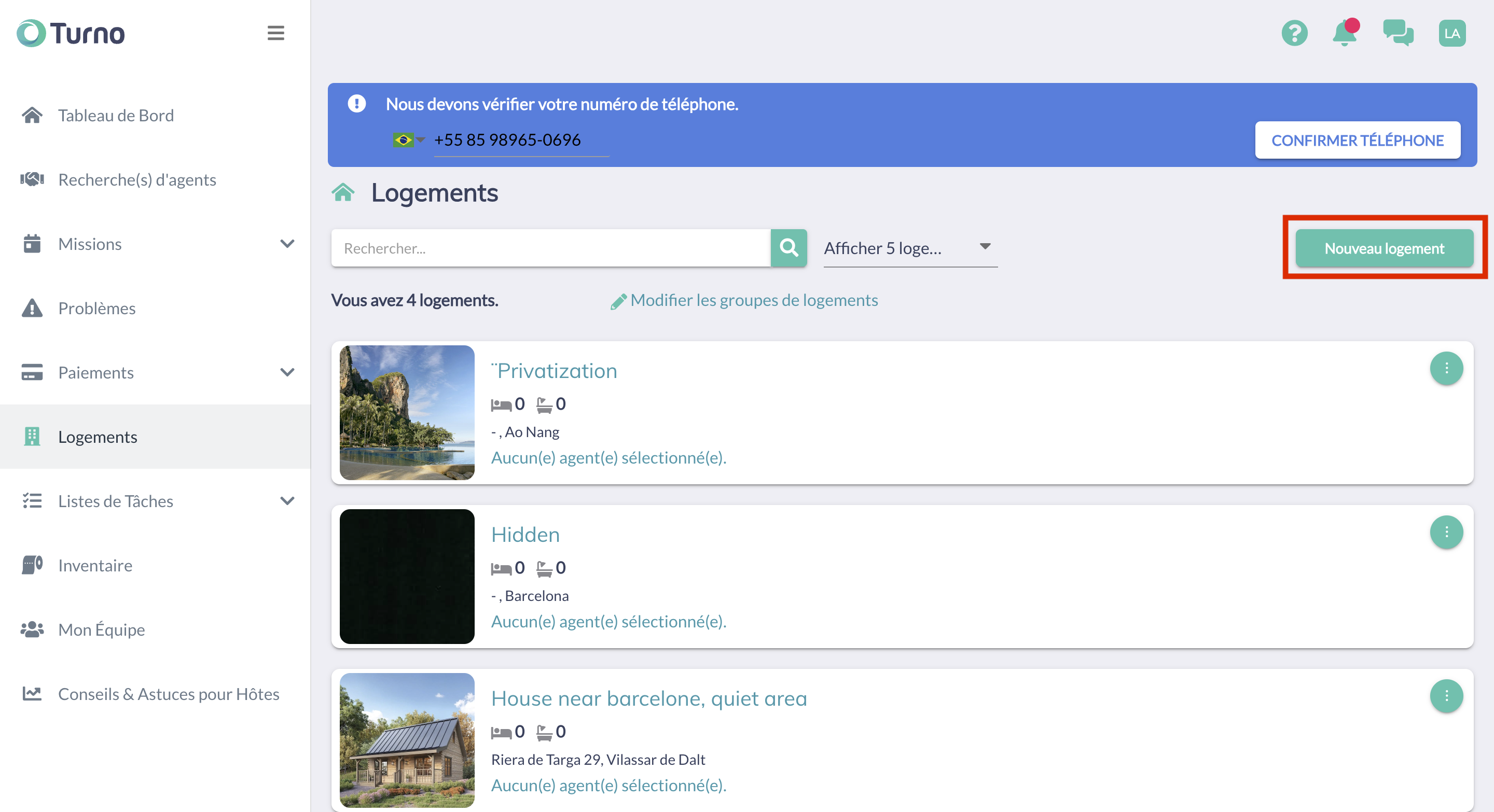Open messages using the chat bubble icon
1494x812 pixels.
[1398, 33]
